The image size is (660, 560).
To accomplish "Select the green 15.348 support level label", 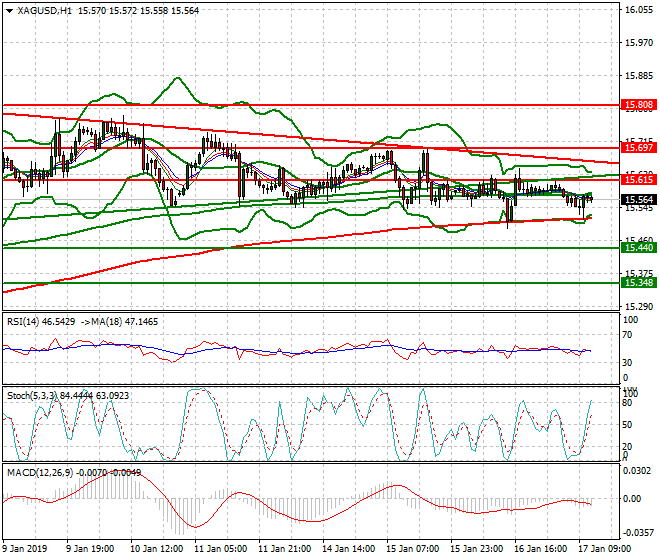I will (639, 283).
